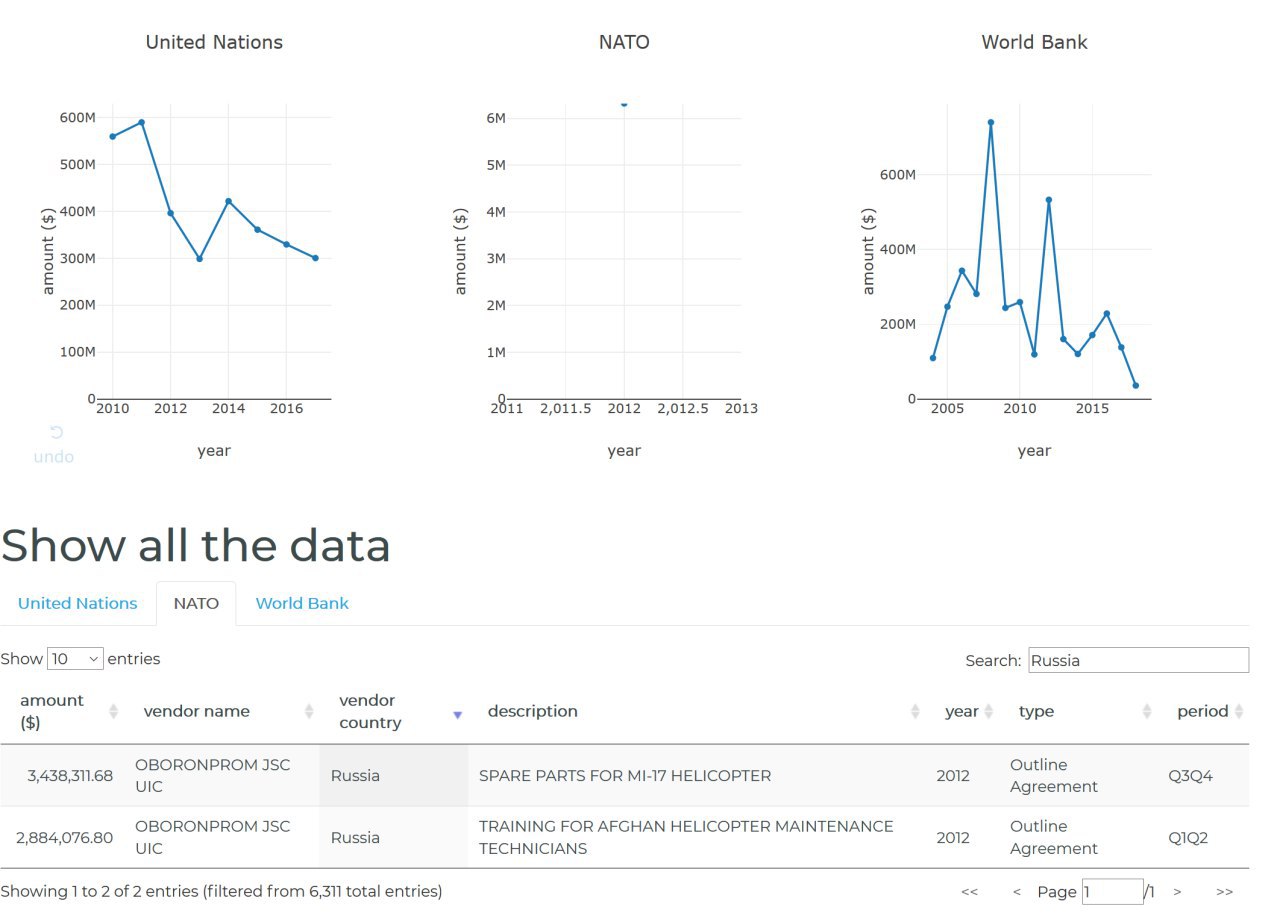The image size is (1280, 922).
Task: Click the 2012 data point on World Bank chart
Action: click(1049, 200)
